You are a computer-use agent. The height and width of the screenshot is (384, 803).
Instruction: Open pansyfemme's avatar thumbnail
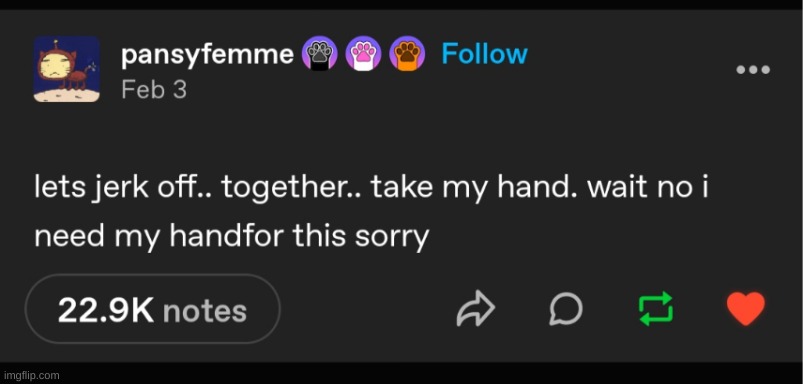67,69
